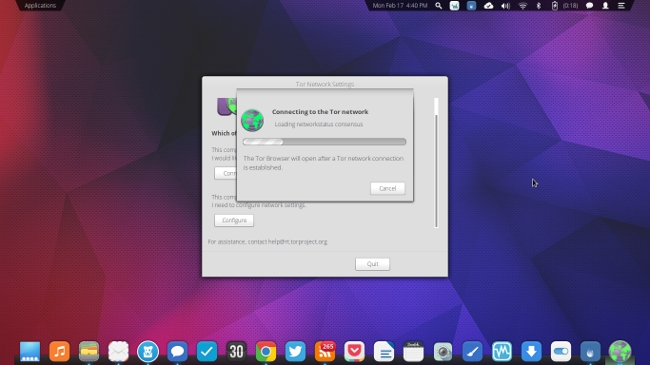Click the white graph app indicator in the top panel
Viewport: 650px width, 365px height.
tap(454, 5)
